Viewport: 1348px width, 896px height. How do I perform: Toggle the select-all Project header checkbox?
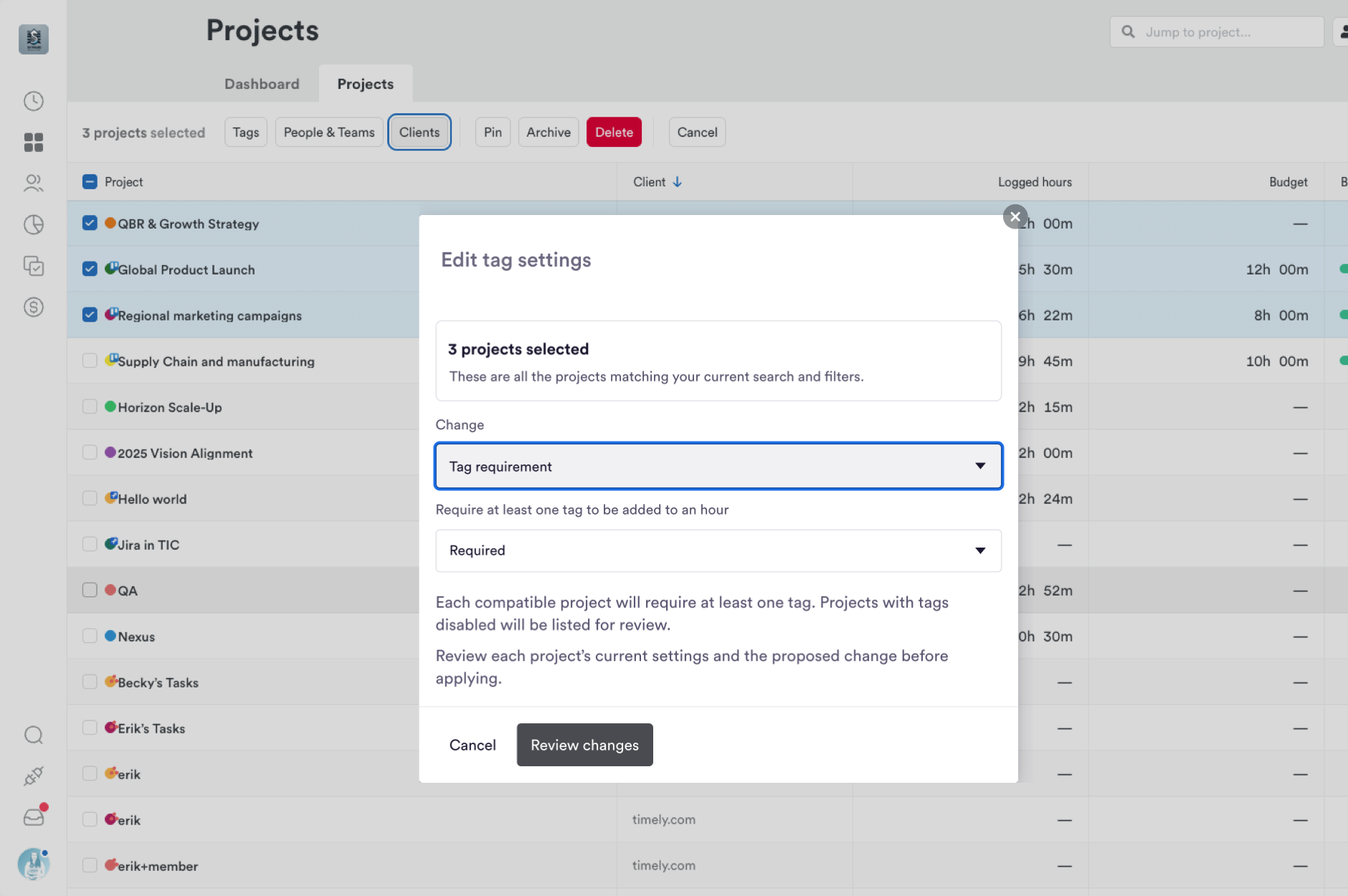(90, 181)
